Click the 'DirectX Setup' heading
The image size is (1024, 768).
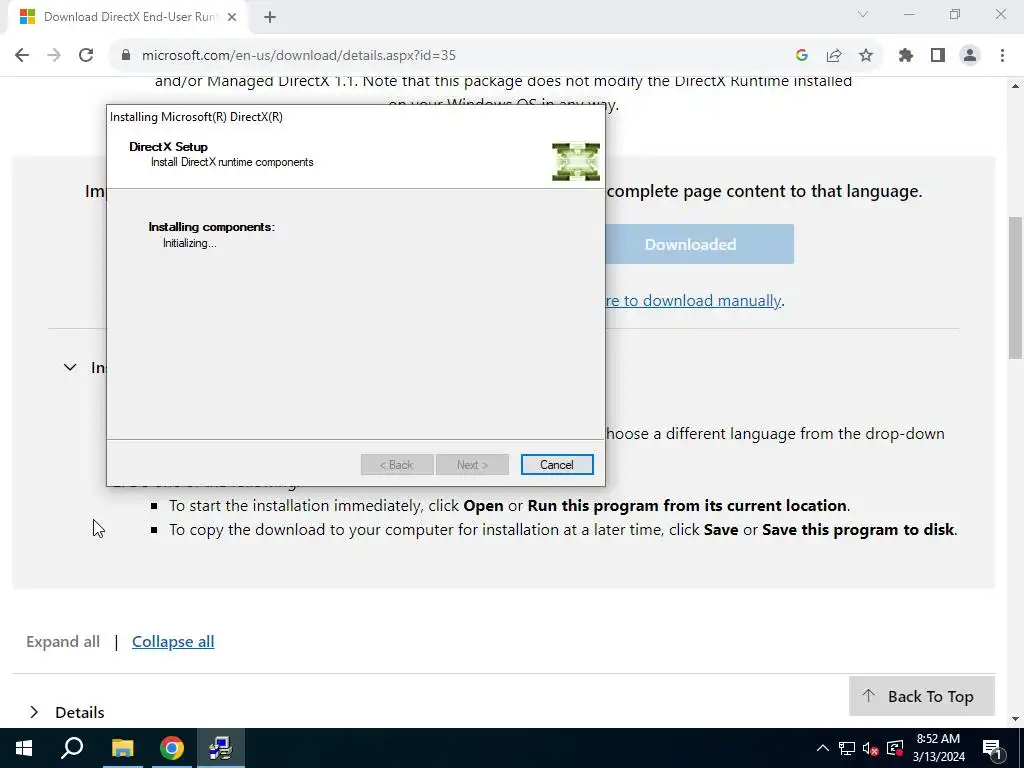pyautogui.click(x=168, y=147)
